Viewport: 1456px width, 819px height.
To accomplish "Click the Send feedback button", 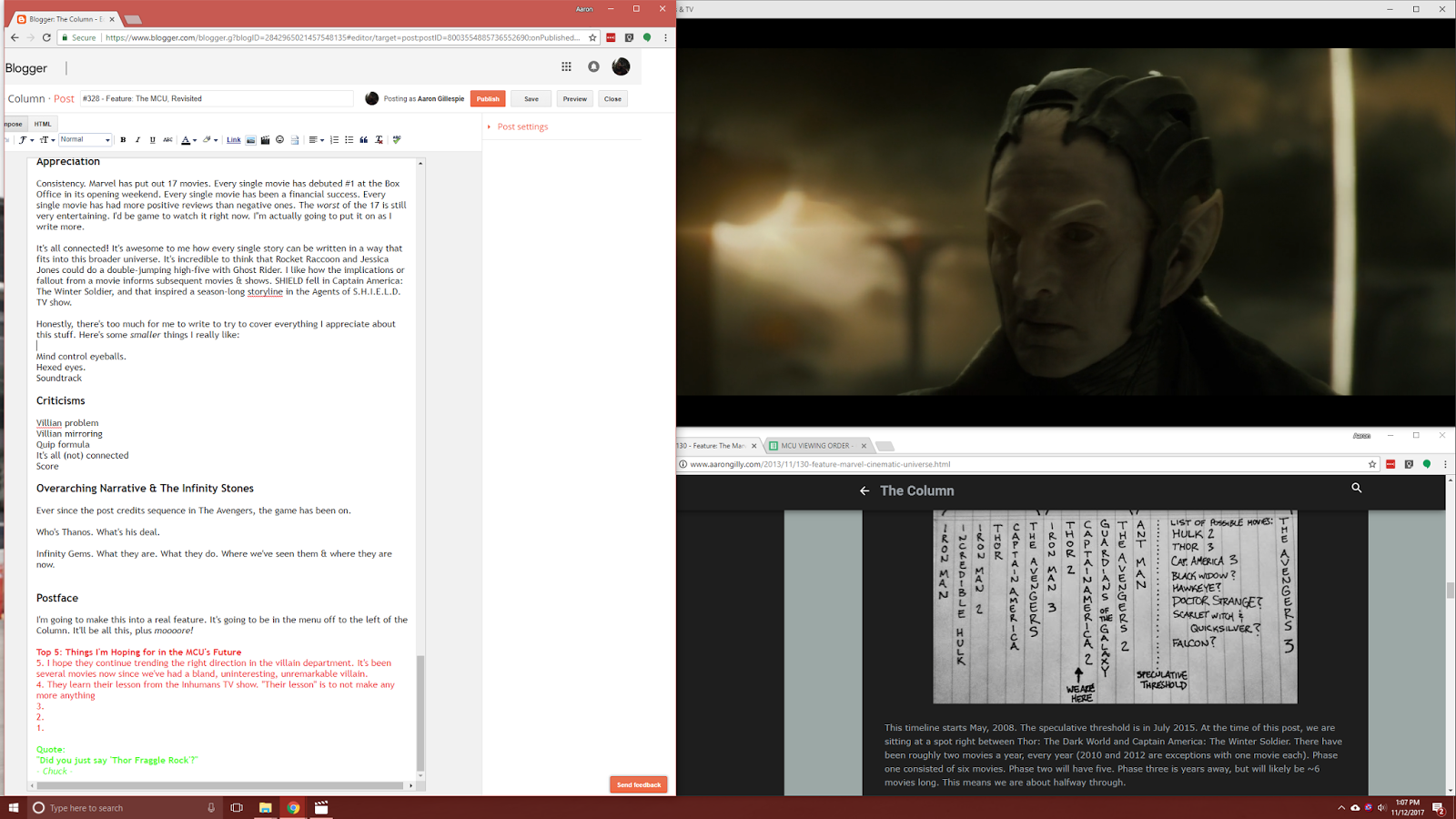I will pyautogui.click(x=639, y=784).
